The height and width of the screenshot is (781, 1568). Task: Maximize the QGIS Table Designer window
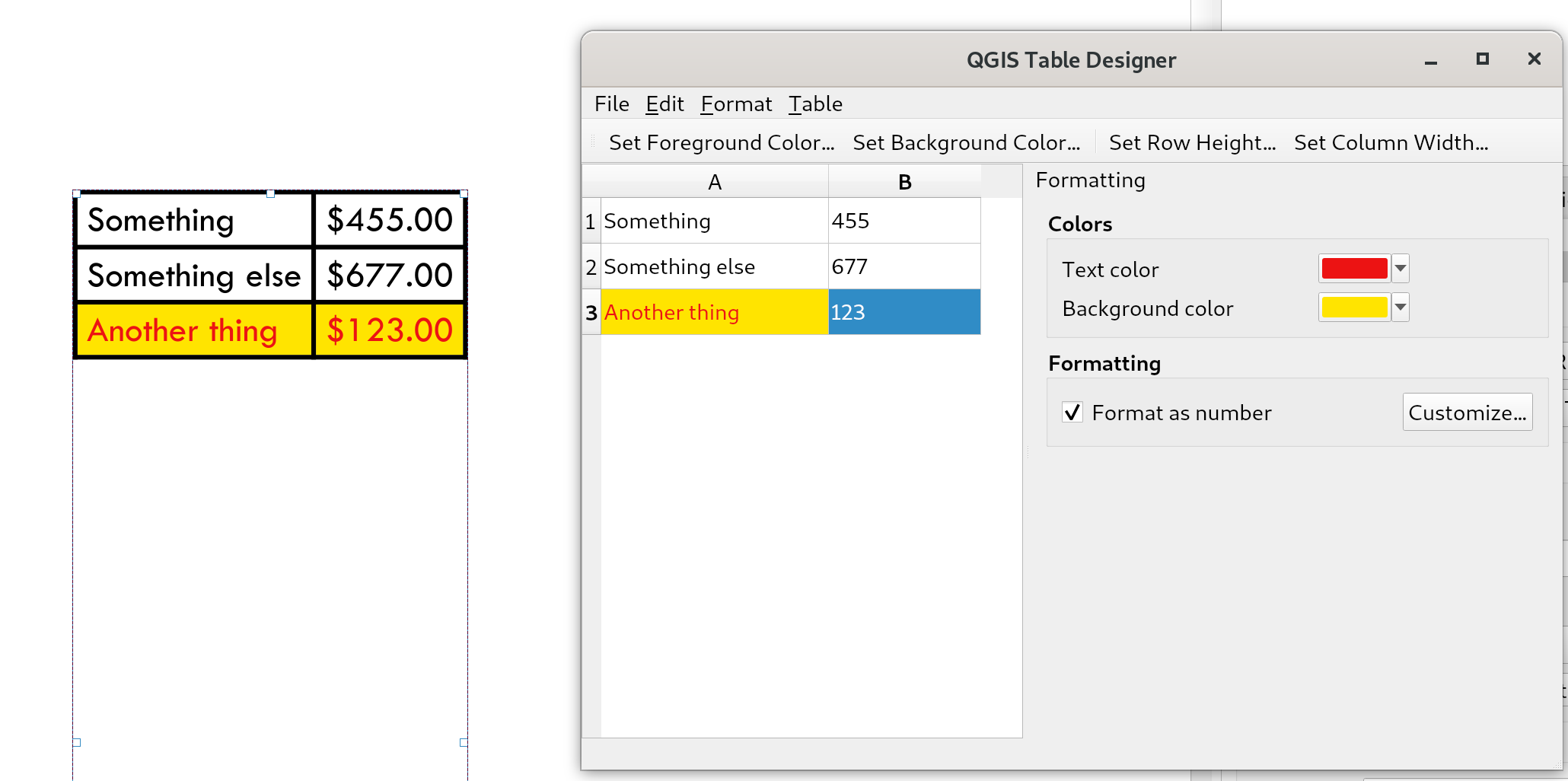point(1482,59)
